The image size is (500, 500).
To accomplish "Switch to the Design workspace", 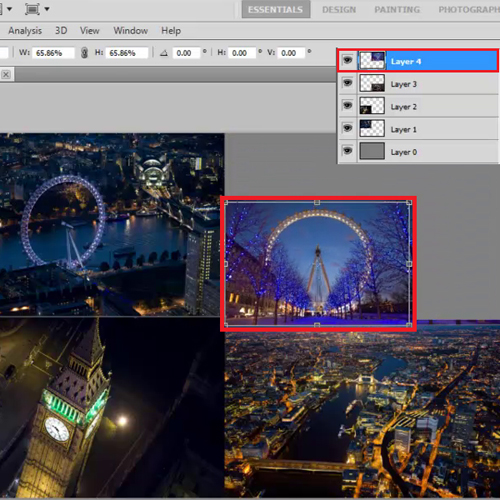I will 339,10.
